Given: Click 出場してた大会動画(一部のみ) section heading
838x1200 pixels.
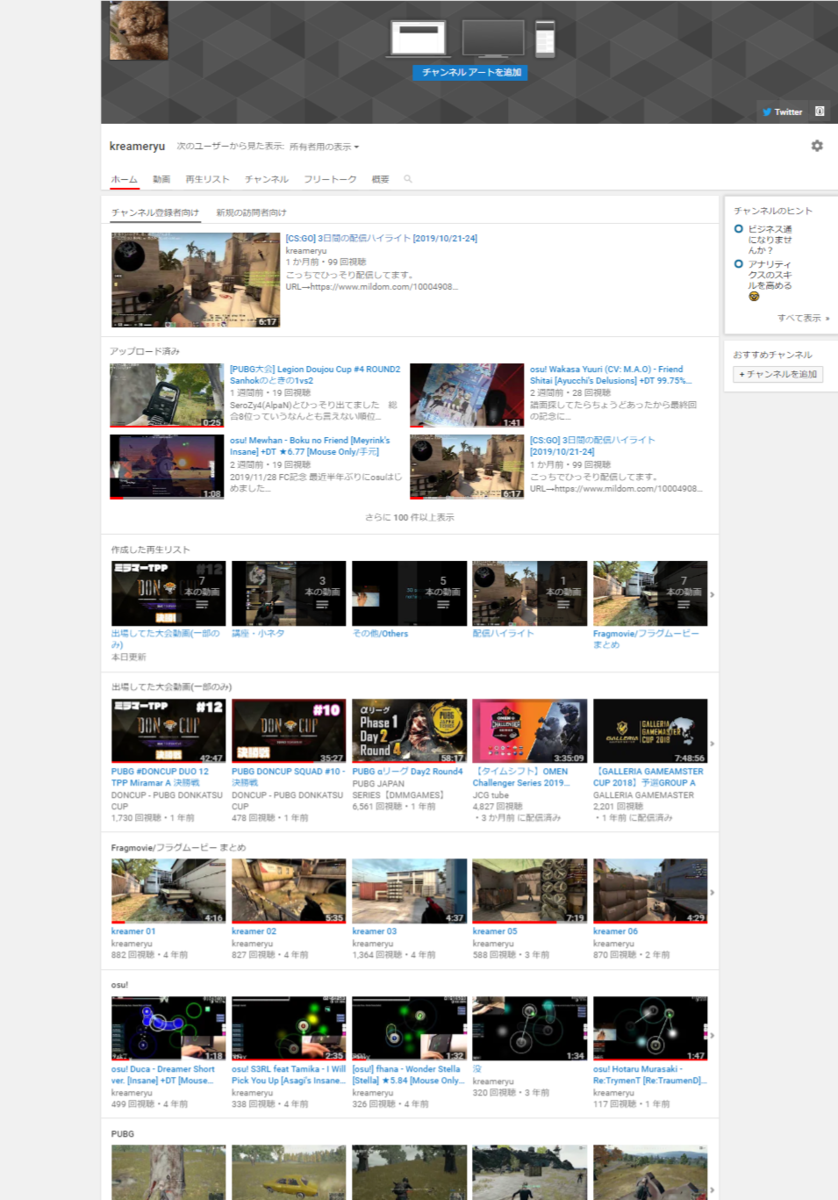Looking at the screenshot, I should point(171,686).
